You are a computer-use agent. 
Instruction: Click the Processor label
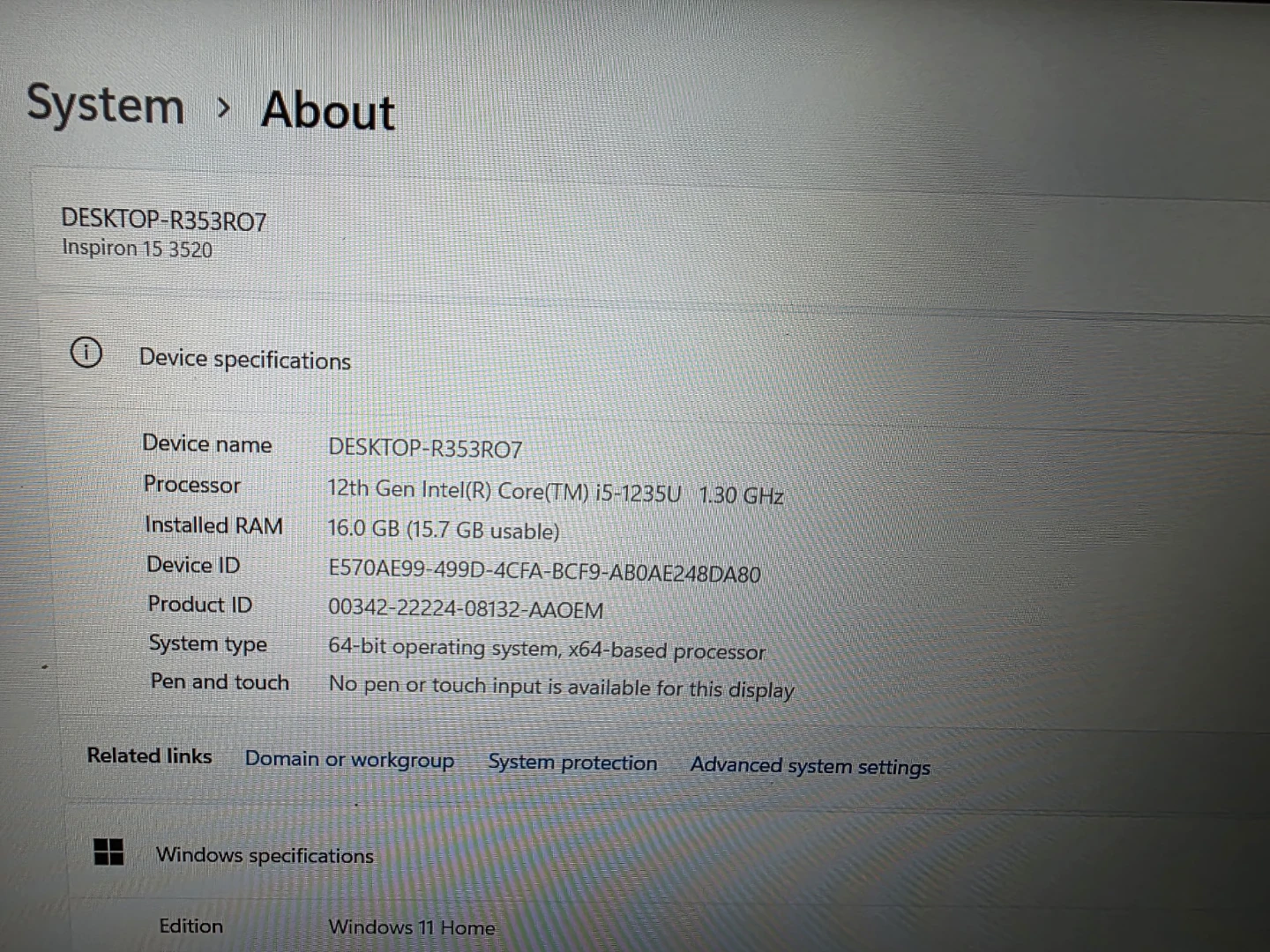(x=192, y=485)
